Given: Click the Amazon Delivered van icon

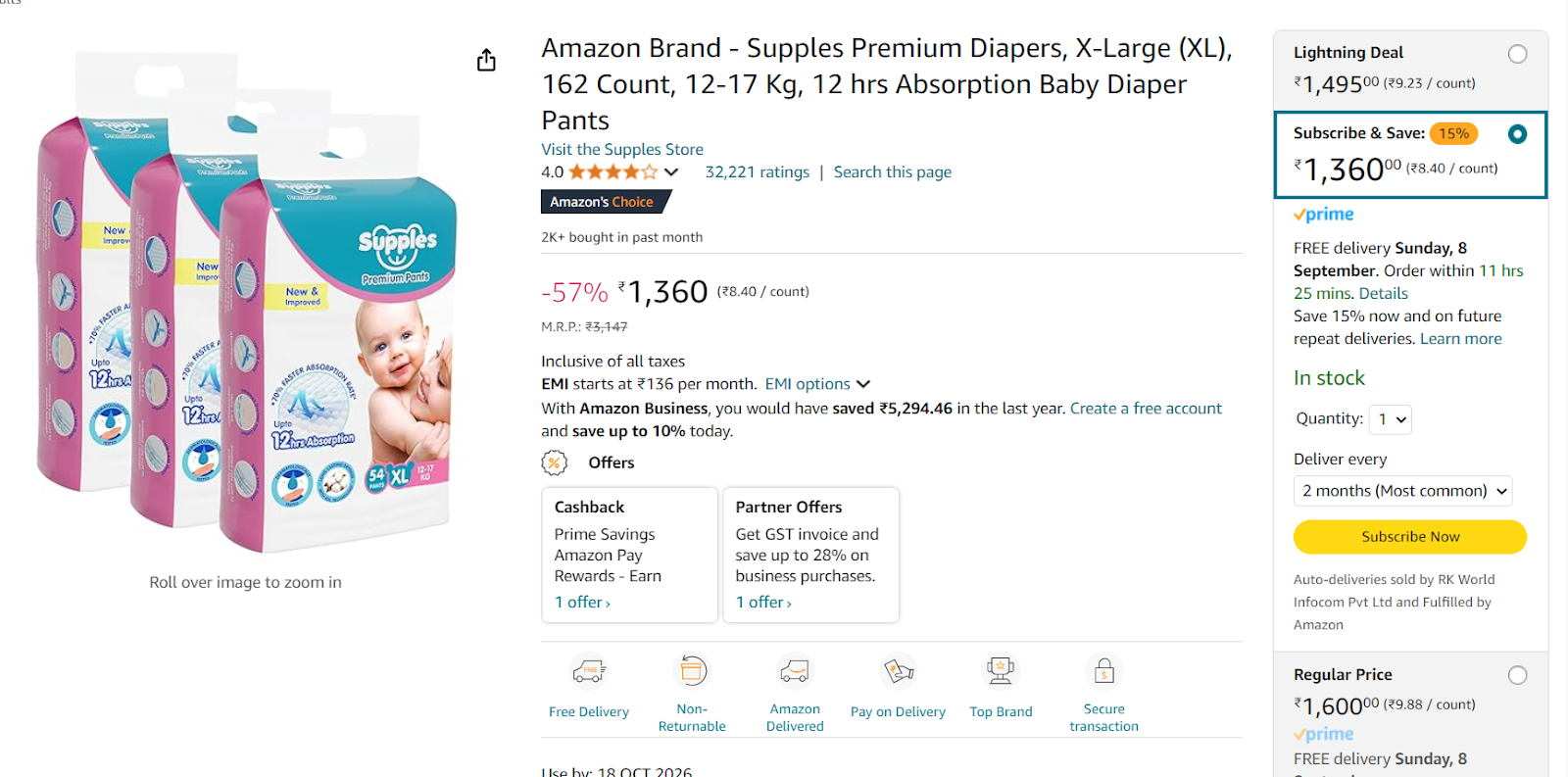Looking at the screenshot, I should tap(795, 671).
